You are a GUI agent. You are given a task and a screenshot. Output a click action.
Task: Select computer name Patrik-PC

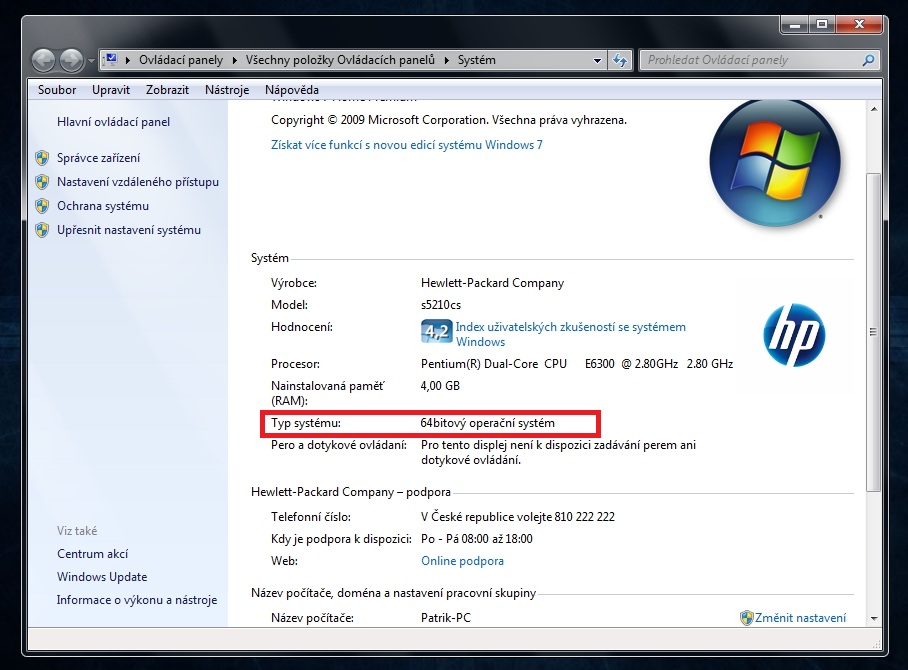point(446,618)
